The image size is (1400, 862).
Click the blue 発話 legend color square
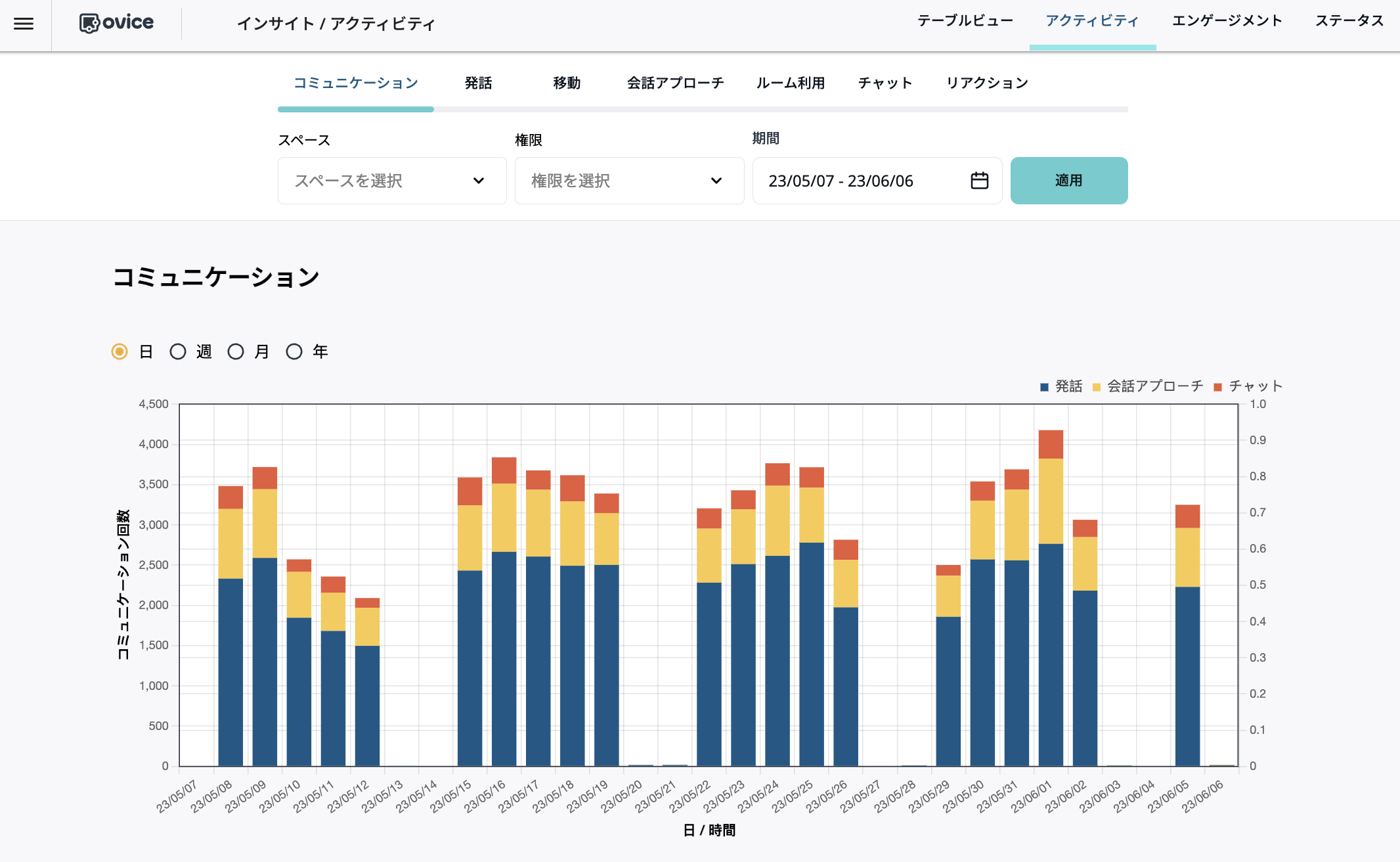1043,386
